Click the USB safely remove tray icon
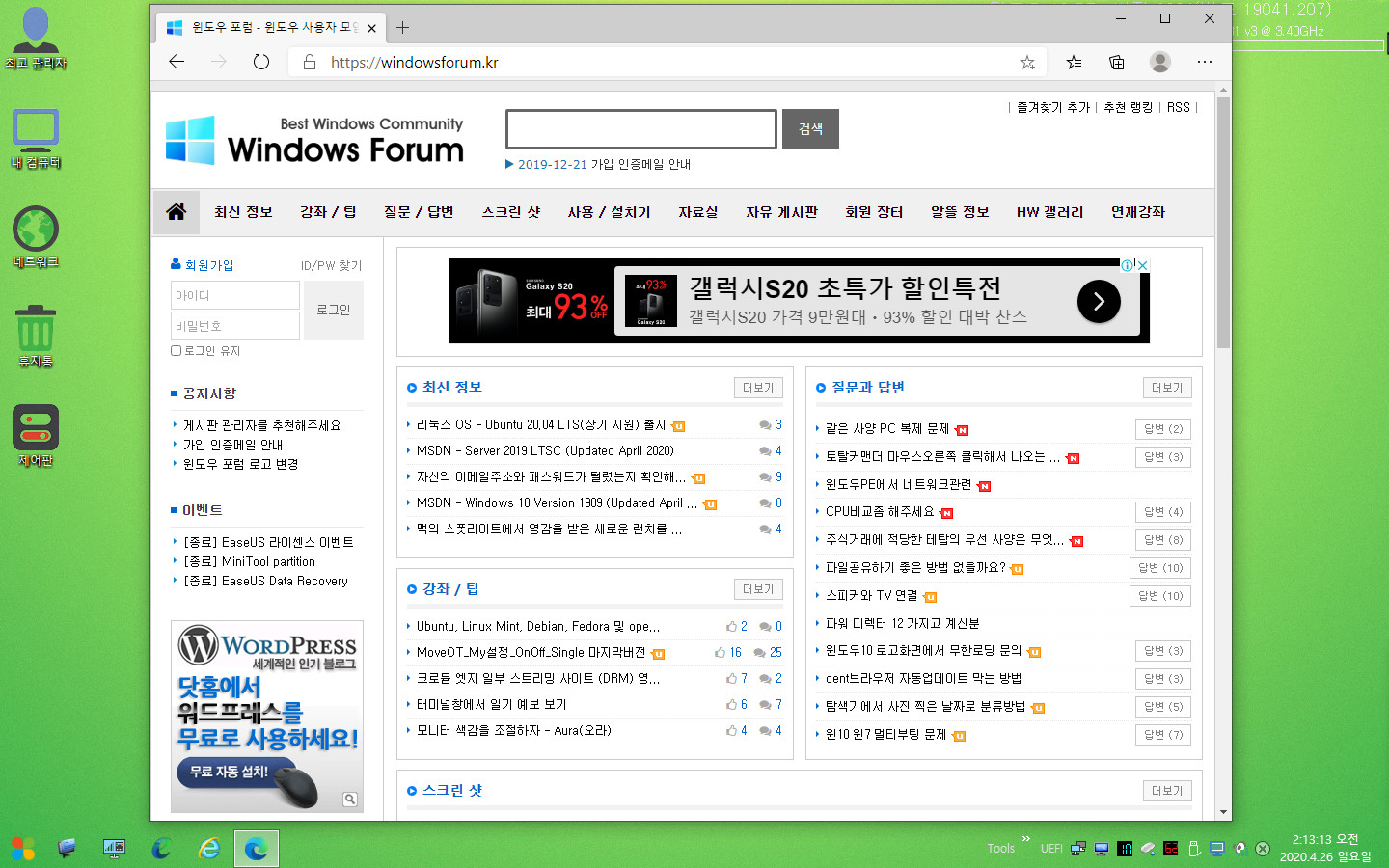This screenshot has width=1389, height=868. point(1193,849)
